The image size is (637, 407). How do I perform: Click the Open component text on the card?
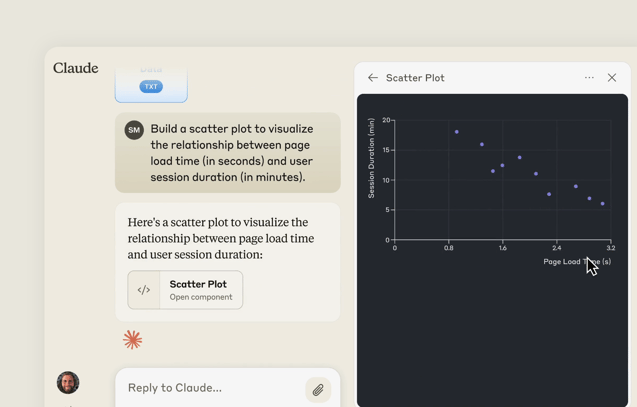tap(201, 297)
